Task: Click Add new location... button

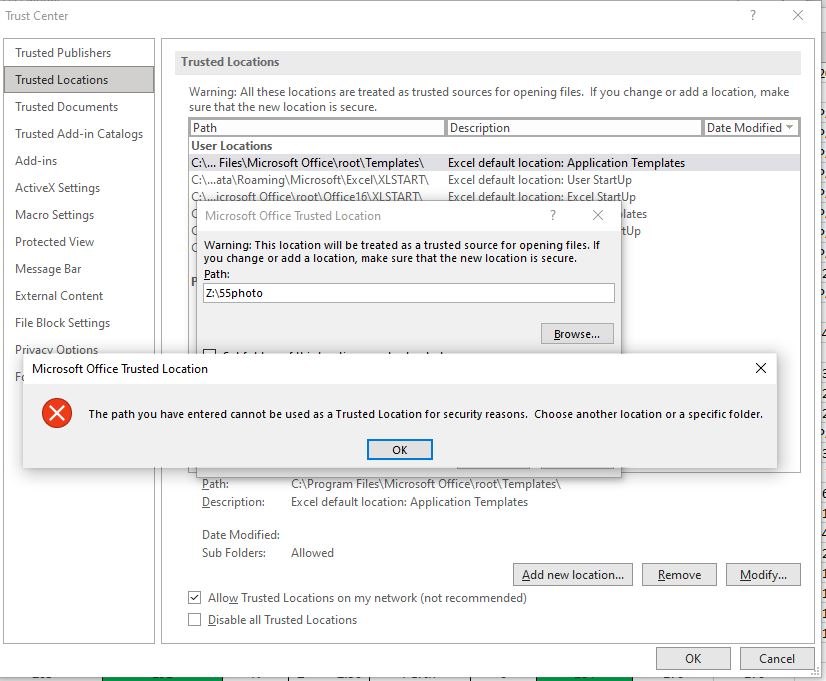Action: click(x=573, y=575)
